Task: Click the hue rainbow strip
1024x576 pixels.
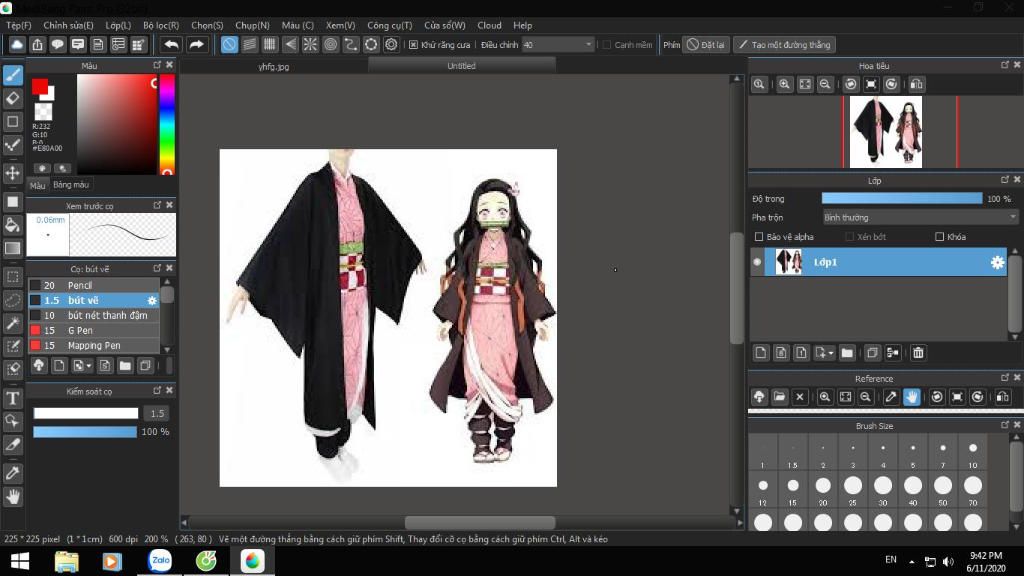Action: click(x=167, y=124)
